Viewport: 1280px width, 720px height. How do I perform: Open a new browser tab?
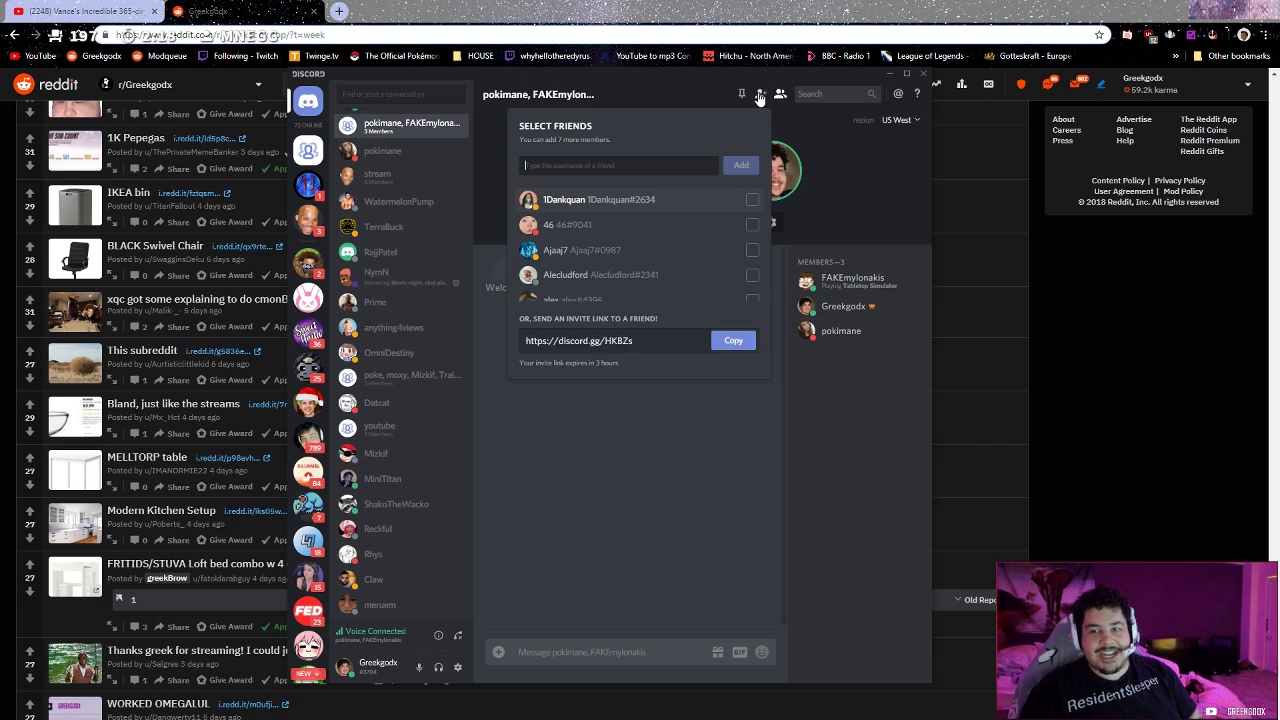coord(339,11)
